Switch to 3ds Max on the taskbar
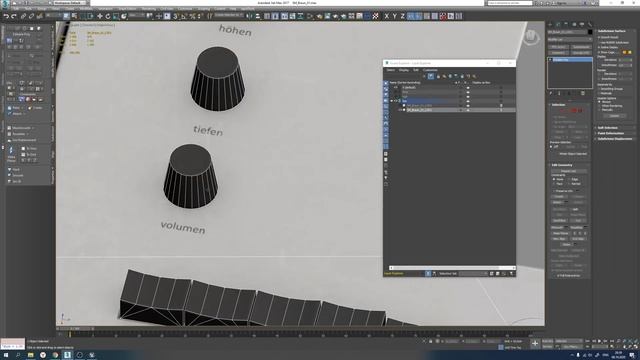640x360 pixels. [x=67, y=355]
